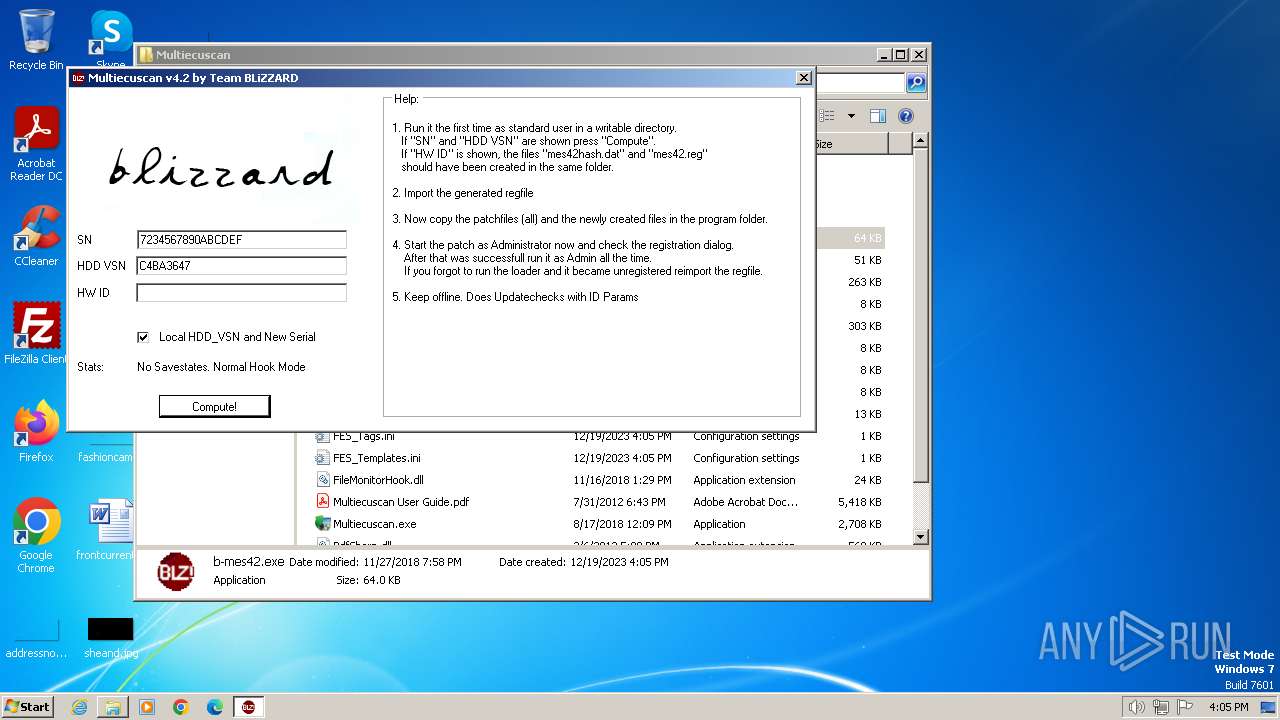Open the Explorer change view icon
Screen dimensions: 1280x720
pos(829,116)
